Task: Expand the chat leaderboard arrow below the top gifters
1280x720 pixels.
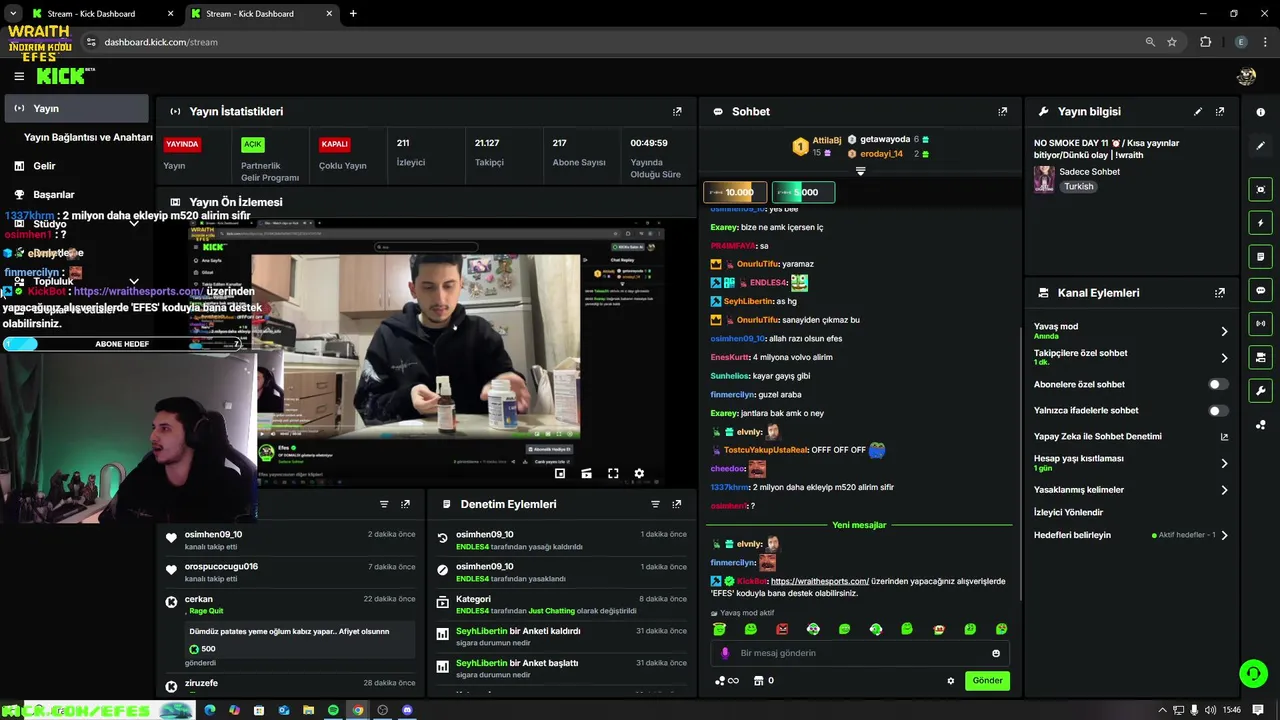Action: click(860, 172)
